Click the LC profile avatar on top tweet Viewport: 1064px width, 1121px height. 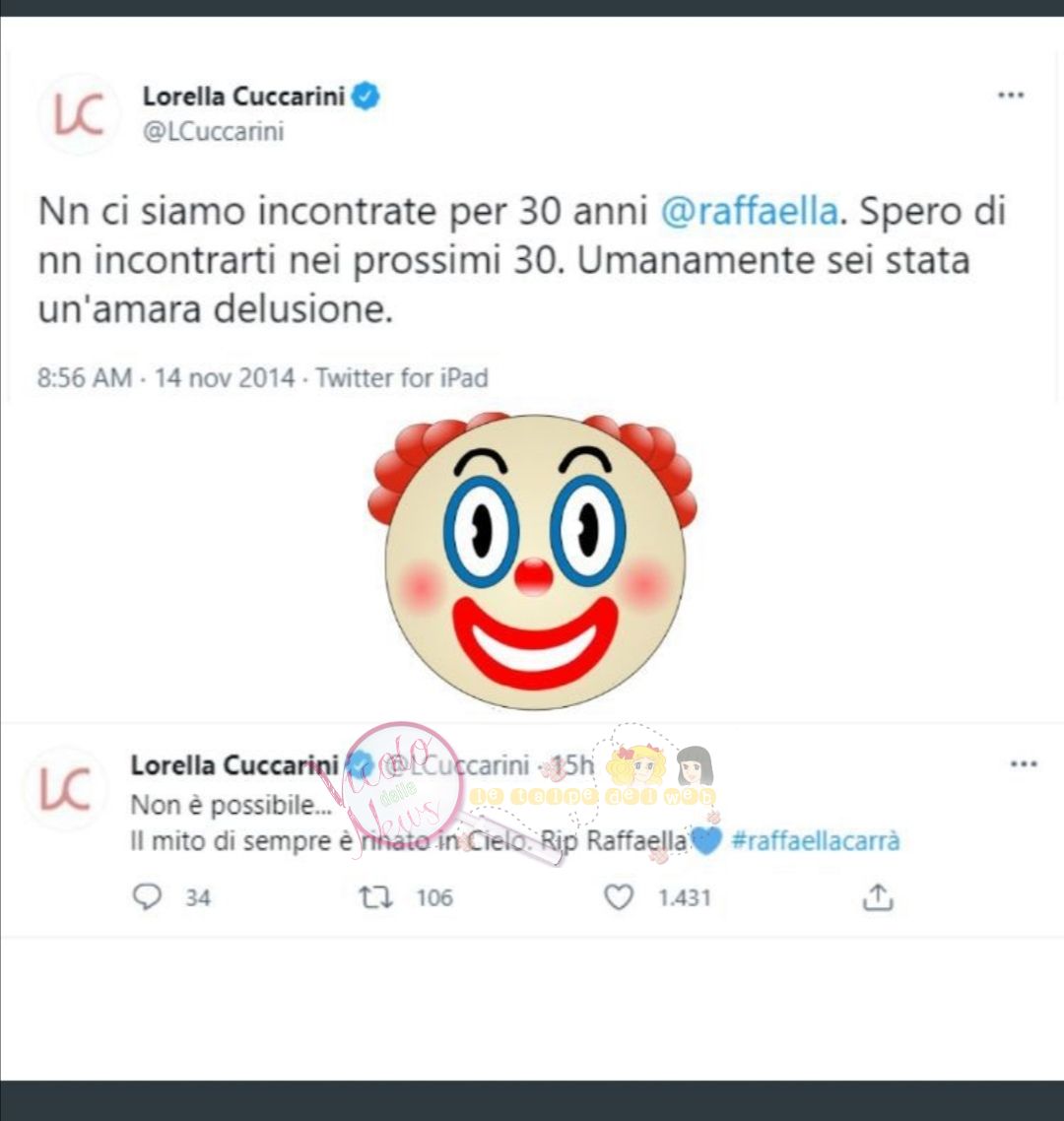(80, 114)
